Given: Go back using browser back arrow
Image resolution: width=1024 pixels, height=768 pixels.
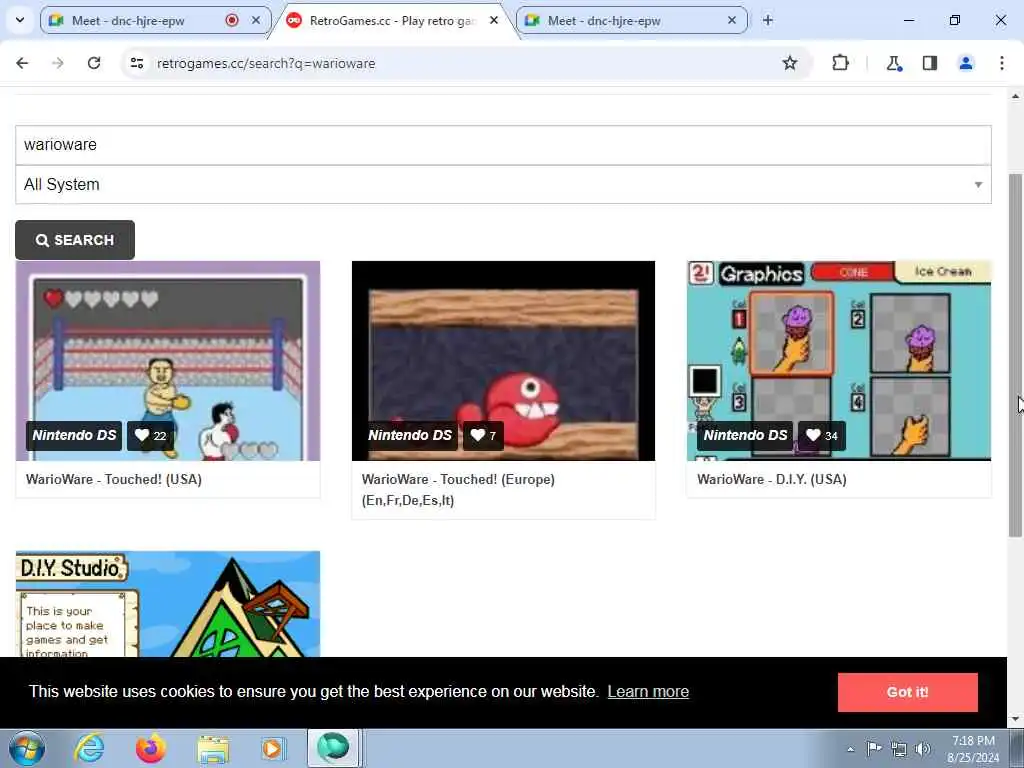Looking at the screenshot, I should [22, 63].
